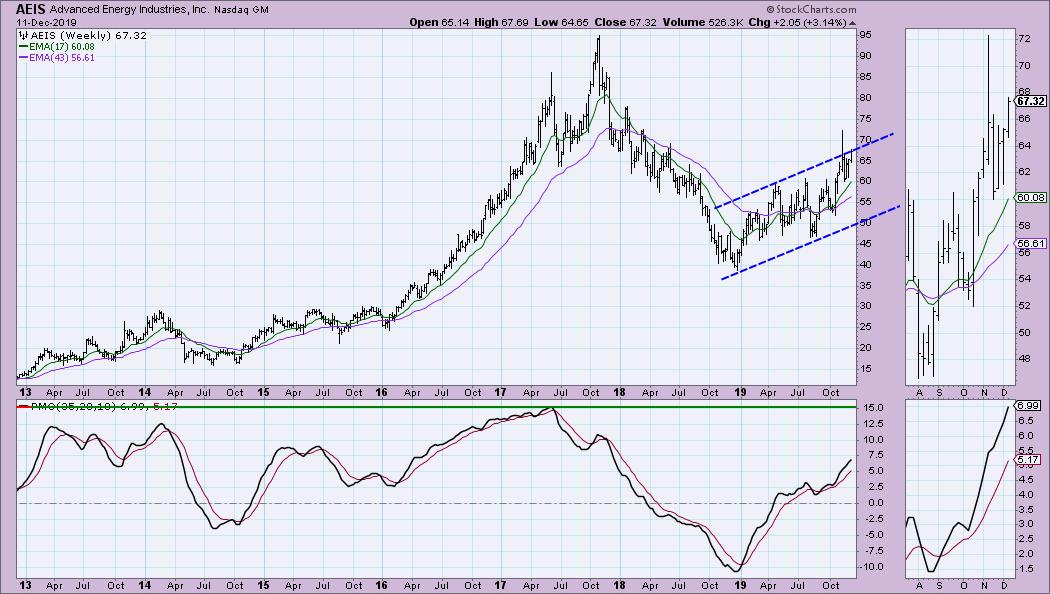Screen dimensions: 1050x594
Task: Click the bold AEIS ticker symbol in header
Action: tap(31, 9)
